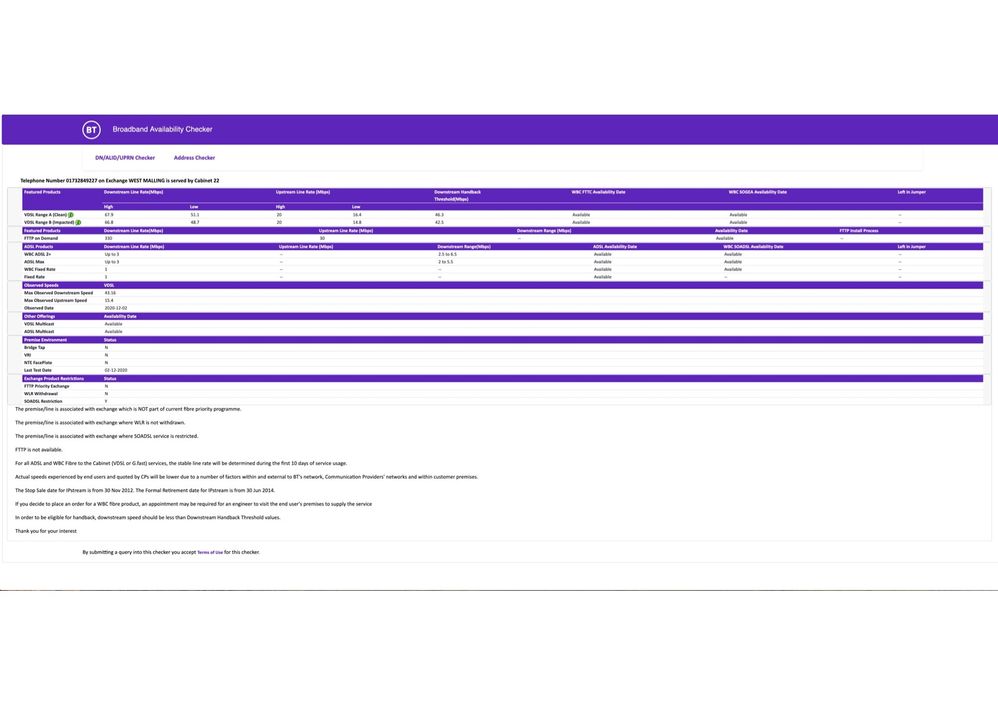Click the Max Observed Downstream Speed row
998x706 pixels.
pos(58,293)
